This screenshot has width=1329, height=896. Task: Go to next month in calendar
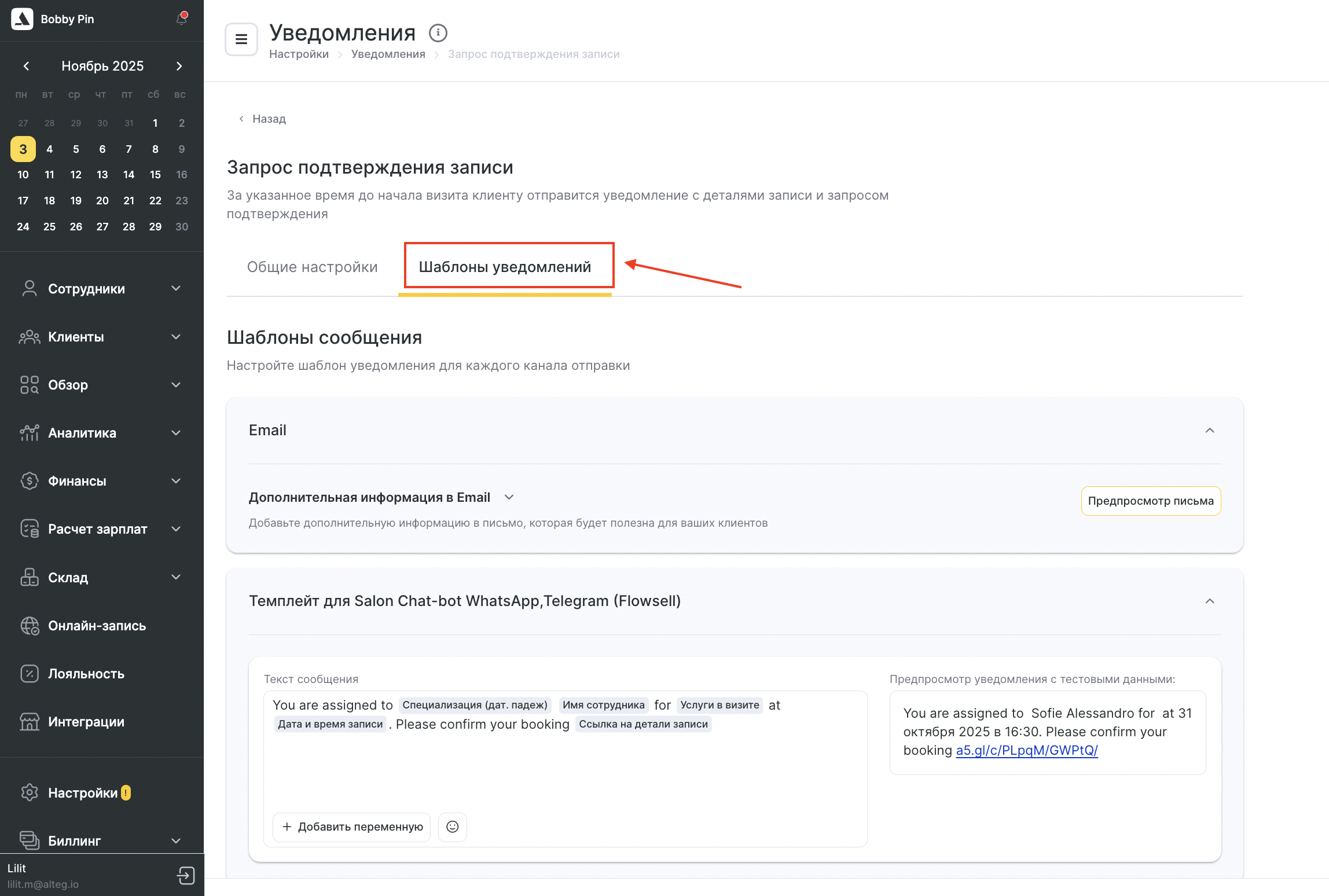179,66
